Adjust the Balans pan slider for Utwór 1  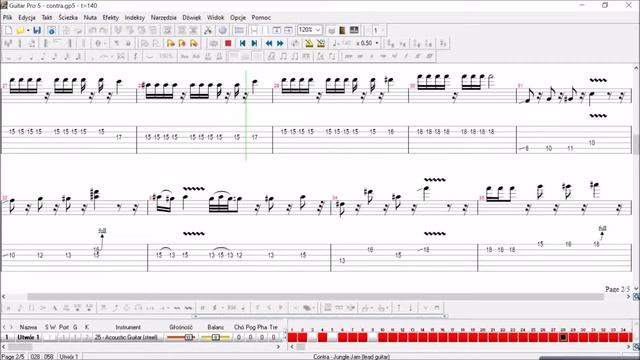tap(216, 338)
